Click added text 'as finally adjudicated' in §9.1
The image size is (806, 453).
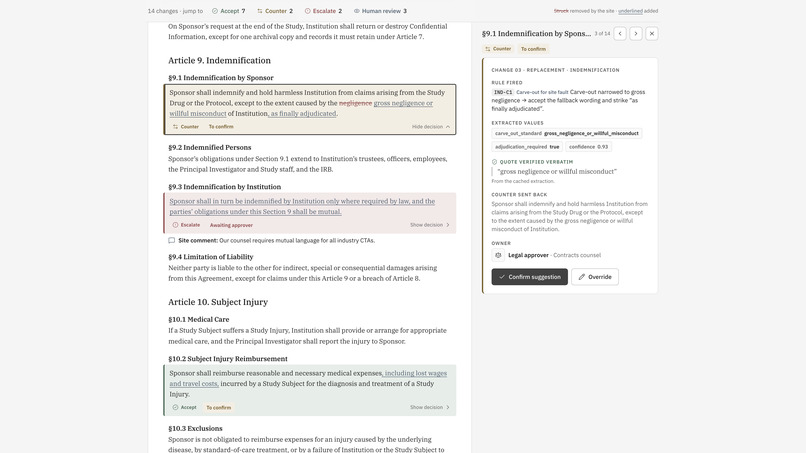click(303, 114)
